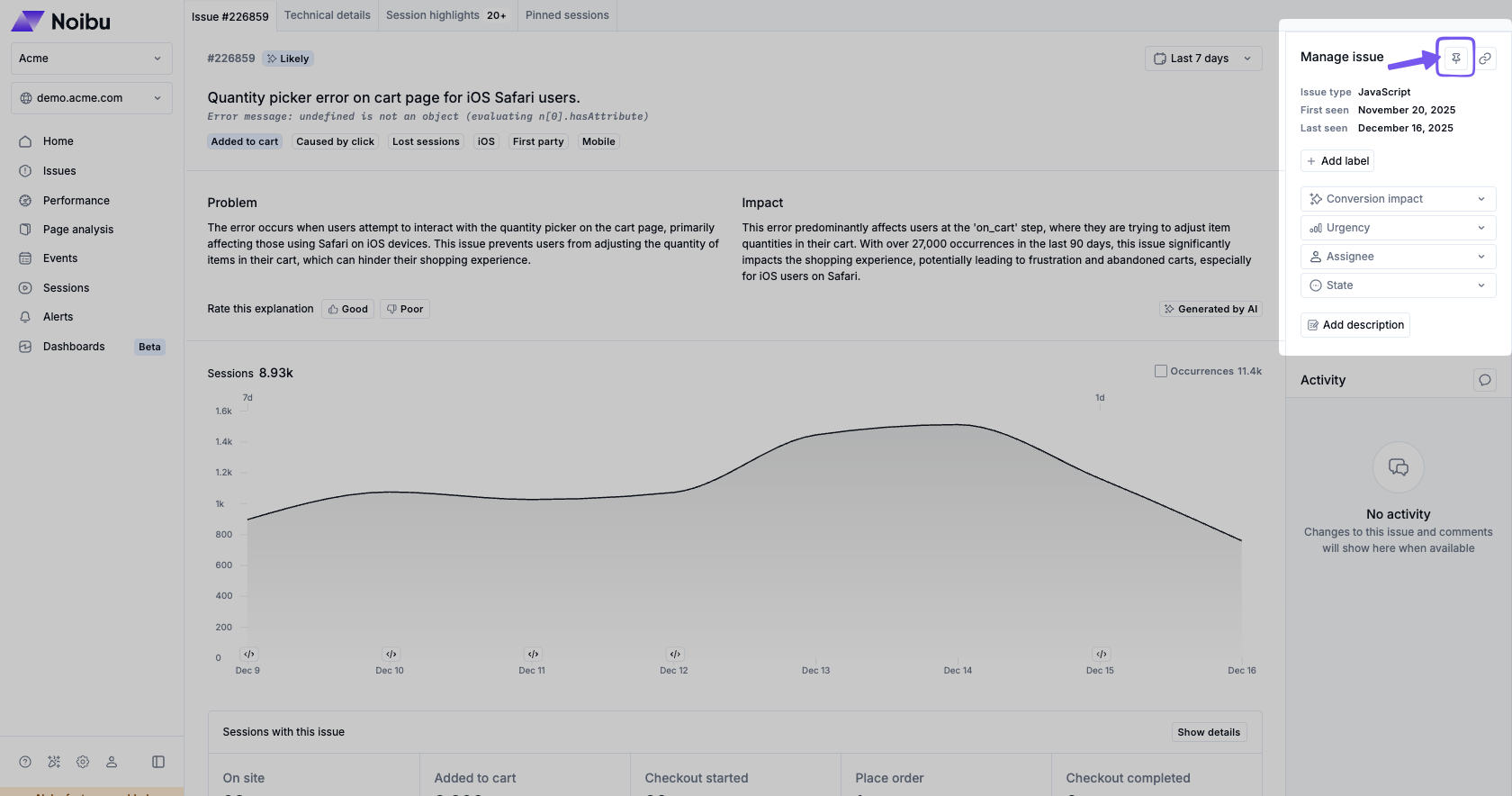Image resolution: width=1512 pixels, height=796 pixels.
Task: Copy issue link with the link icon
Action: tap(1485, 59)
